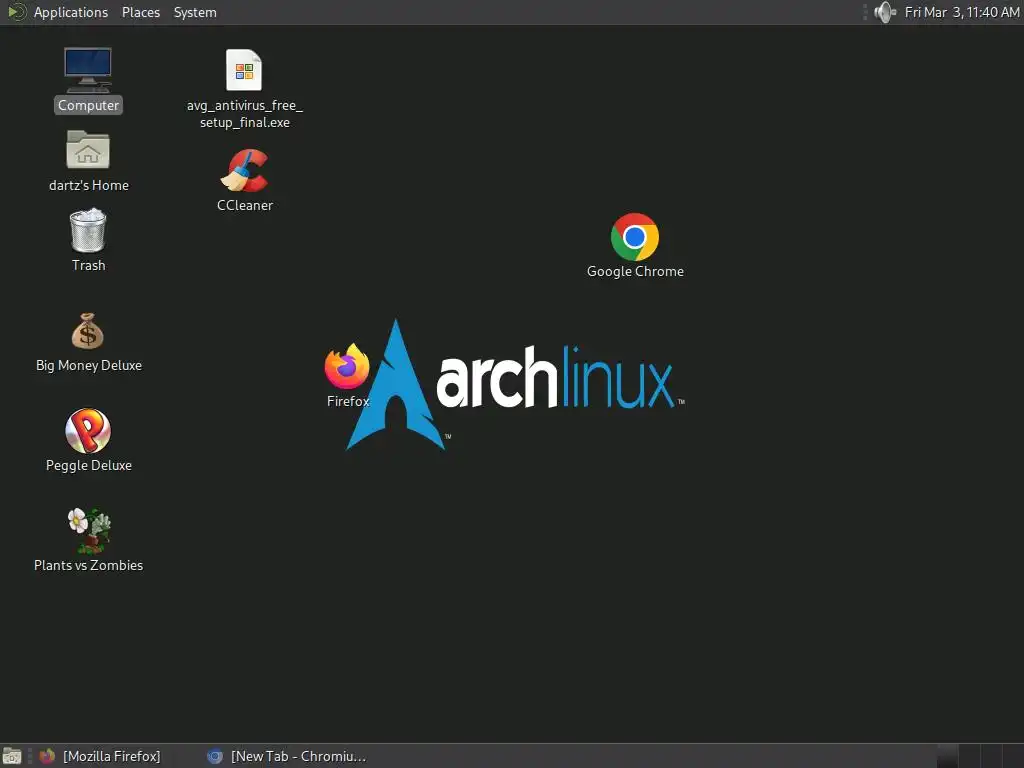Screen dimensions: 1024x768
Task: Click the Firefox desktop shortcut
Action: click(x=347, y=366)
